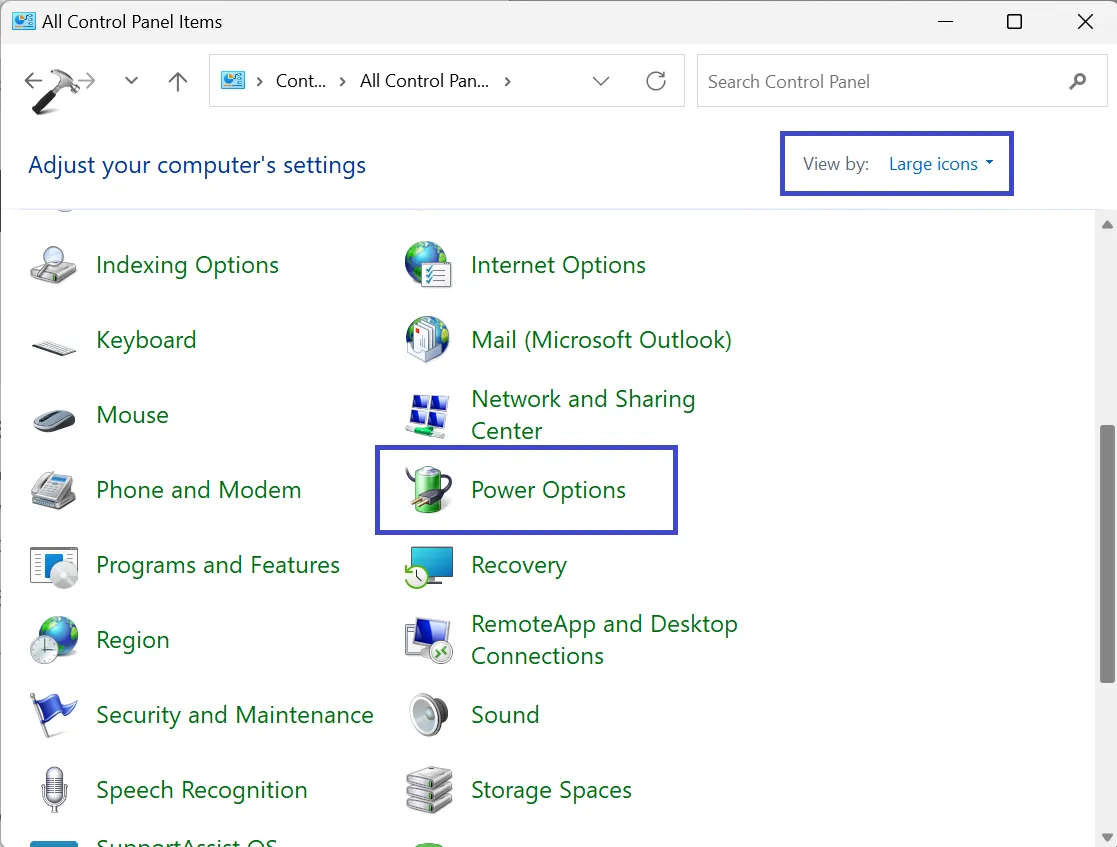
Task: Select the Mouse settings icon
Action: click(53, 415)
